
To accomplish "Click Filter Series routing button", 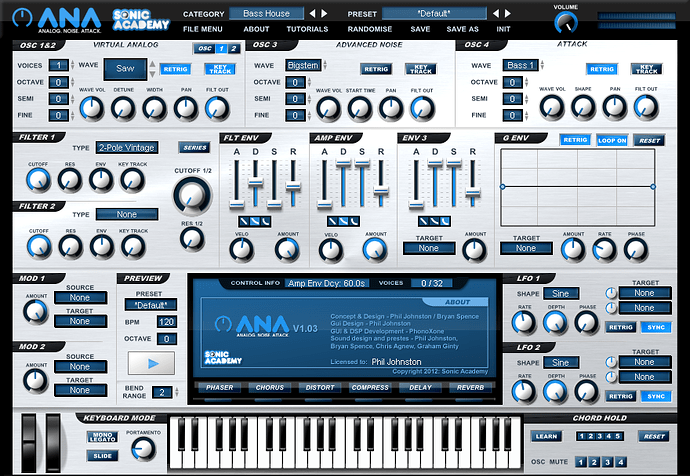I will click(195, 148).
